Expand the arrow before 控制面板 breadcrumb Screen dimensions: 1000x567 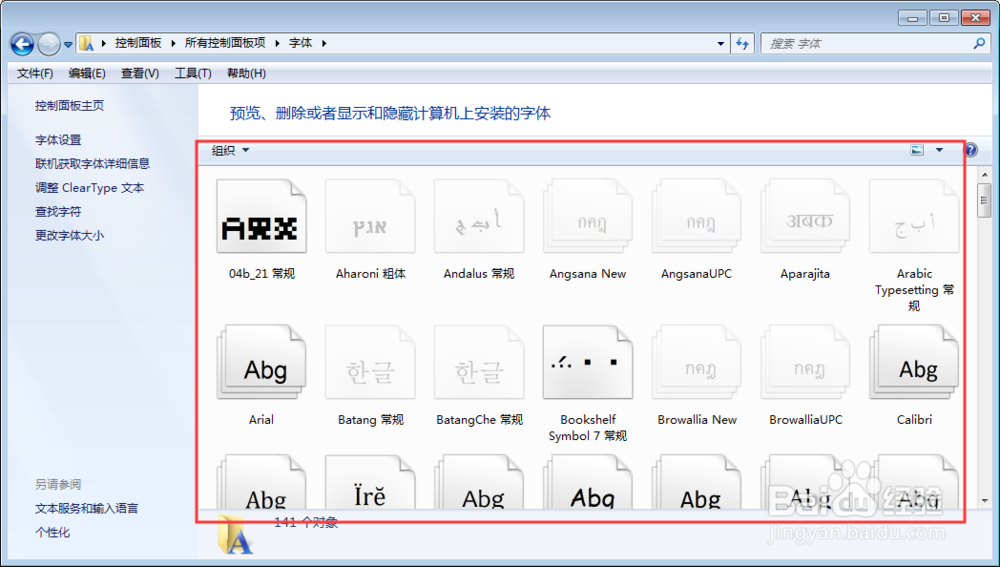tap(103, 43)
